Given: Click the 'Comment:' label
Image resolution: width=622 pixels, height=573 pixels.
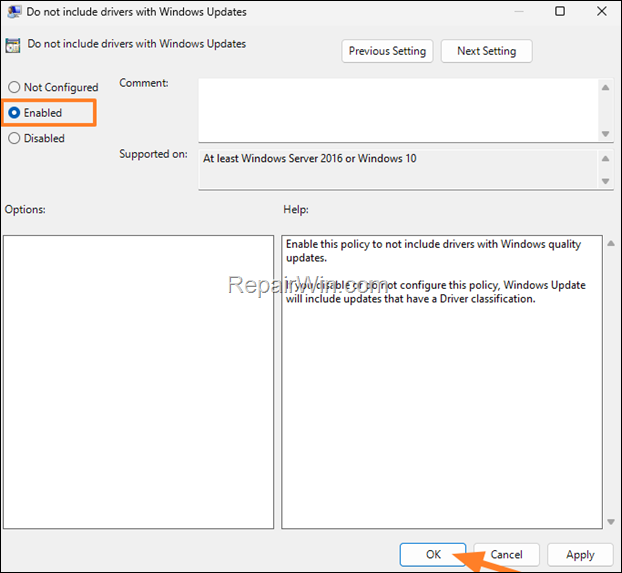Looking at the screenshot, I should click(144, 83).
